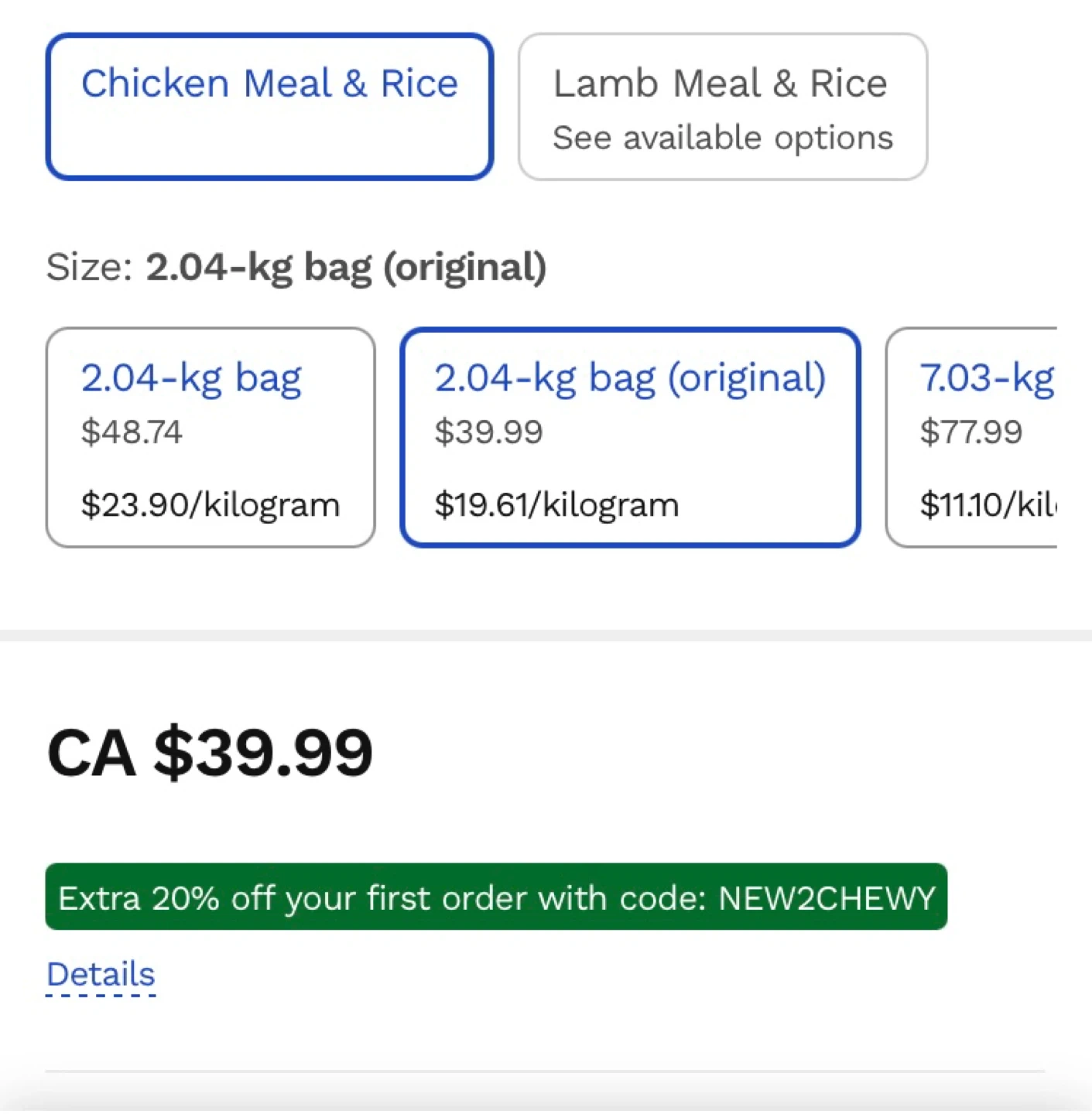Click the $48.74 price text
The image size is (1092, 1114).
coord(132,432)
